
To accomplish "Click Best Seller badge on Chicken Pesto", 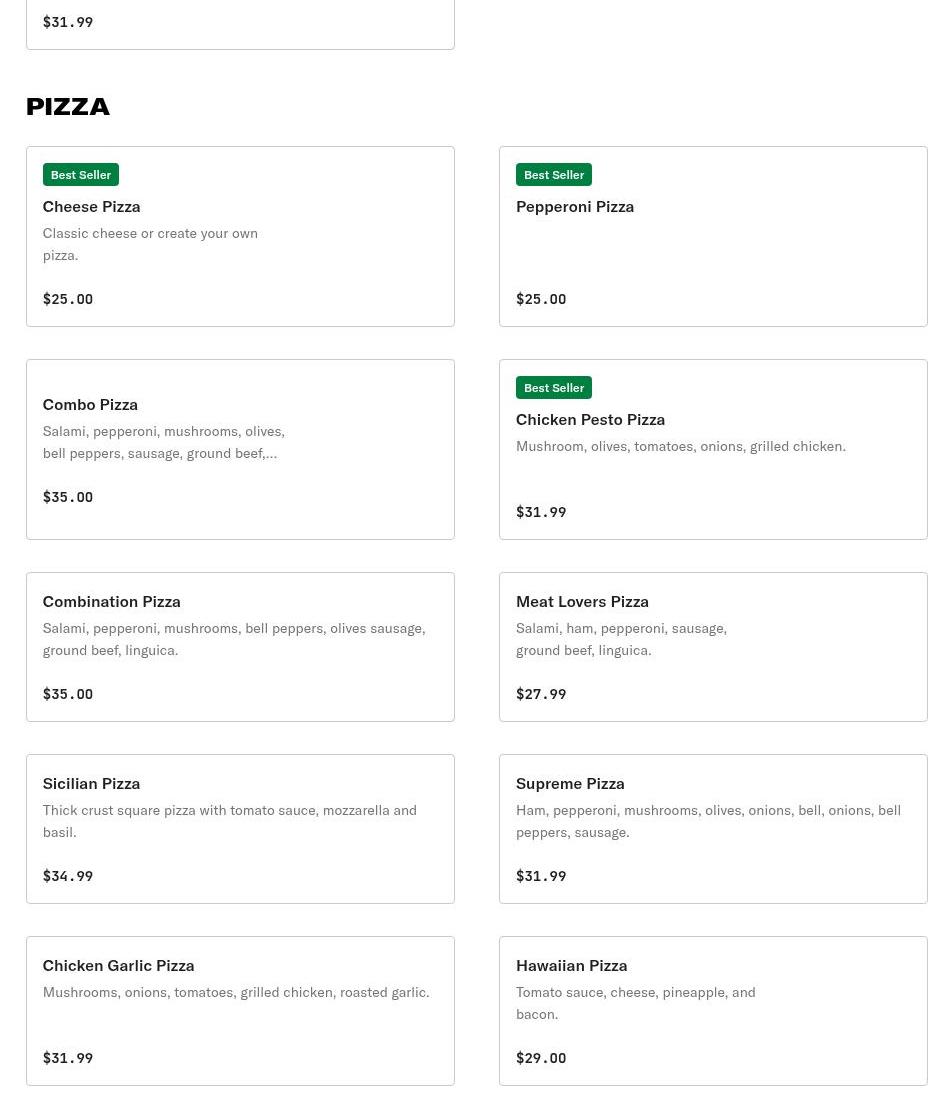I will click(x=554, y=388).
